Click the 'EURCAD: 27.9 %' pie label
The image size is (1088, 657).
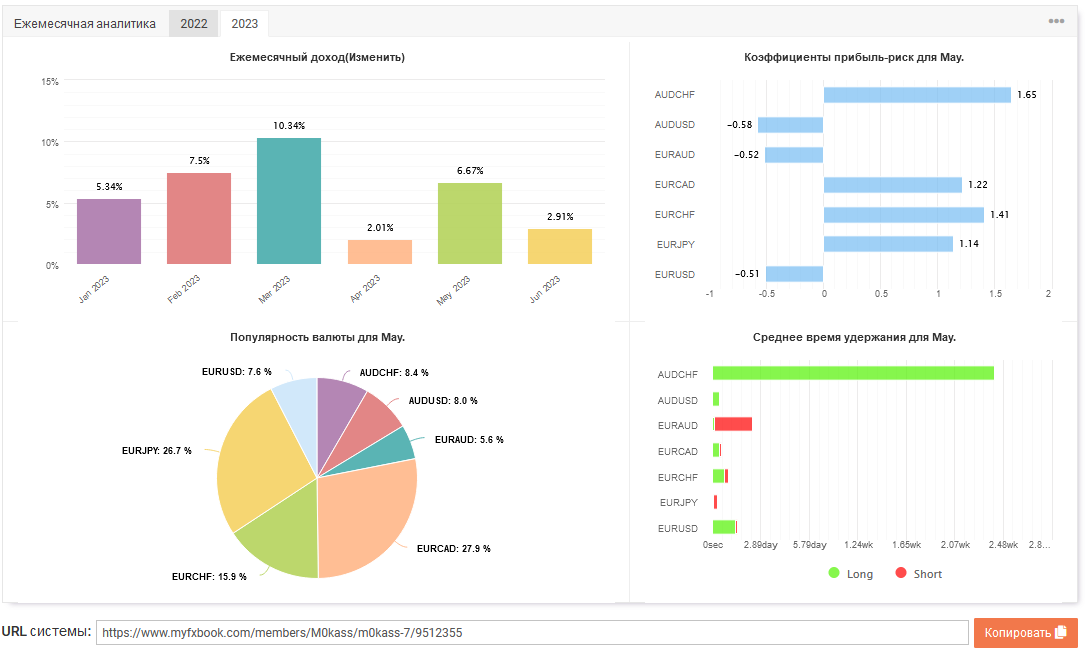(x=454, y=549)
